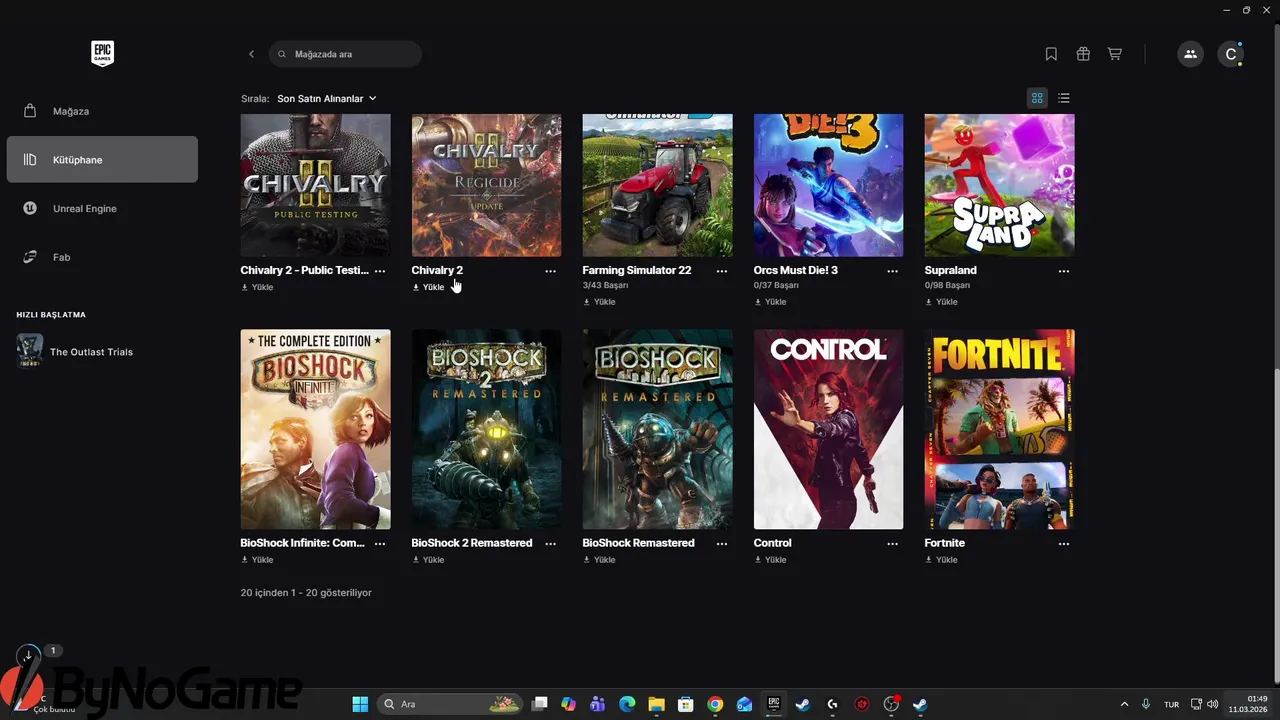Open options menu for BioShock 2 Remastered

click(x=551, y=544)
